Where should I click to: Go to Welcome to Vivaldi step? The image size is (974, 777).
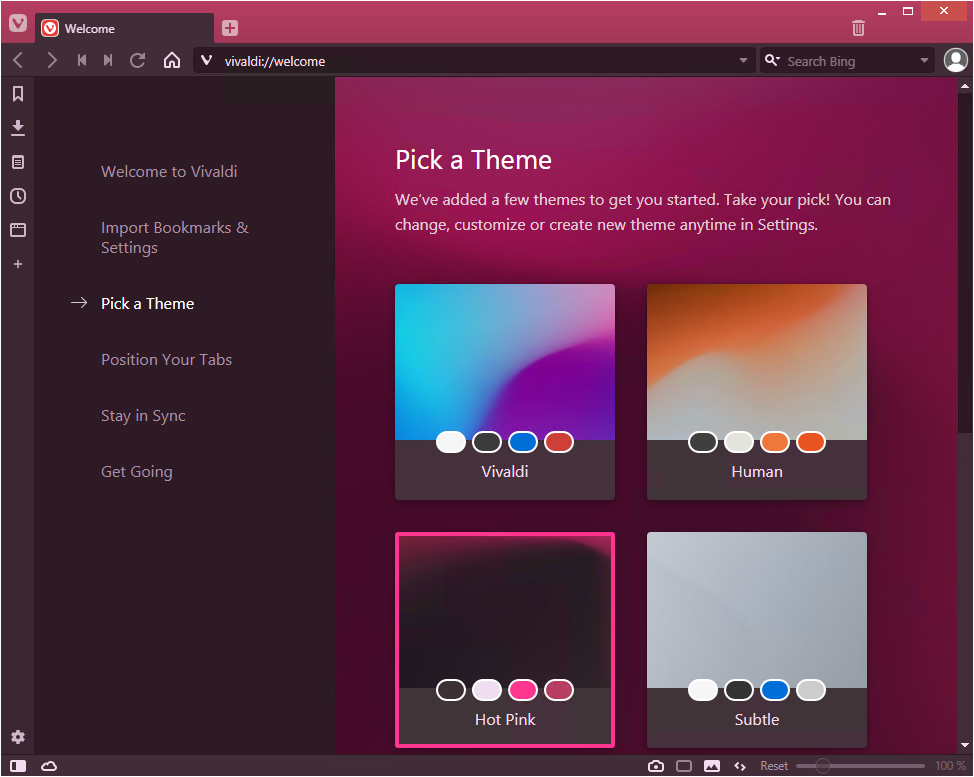tap(169, 171)
